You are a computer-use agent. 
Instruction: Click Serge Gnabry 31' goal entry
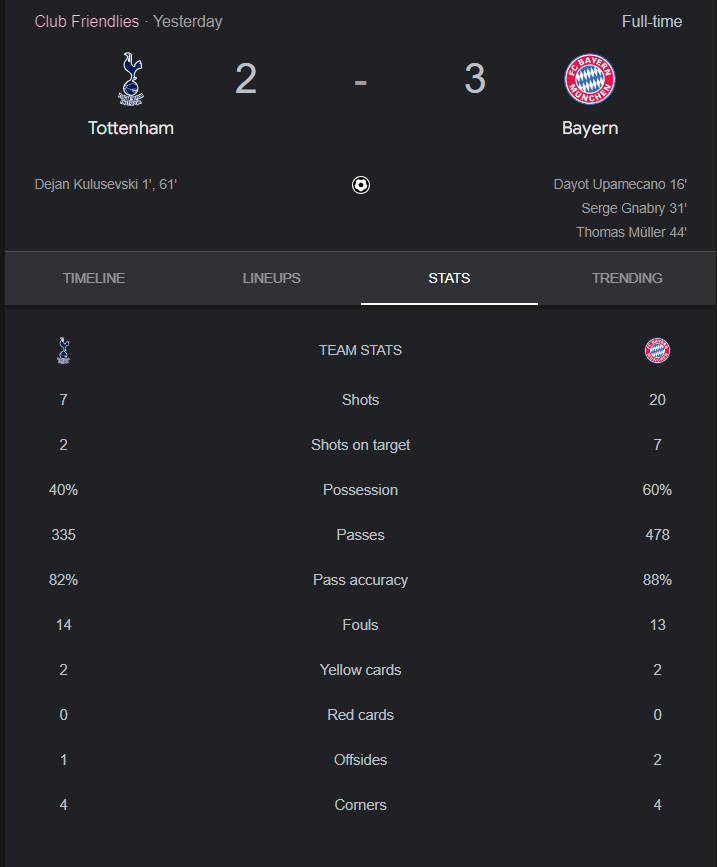(x=634, y=208)
